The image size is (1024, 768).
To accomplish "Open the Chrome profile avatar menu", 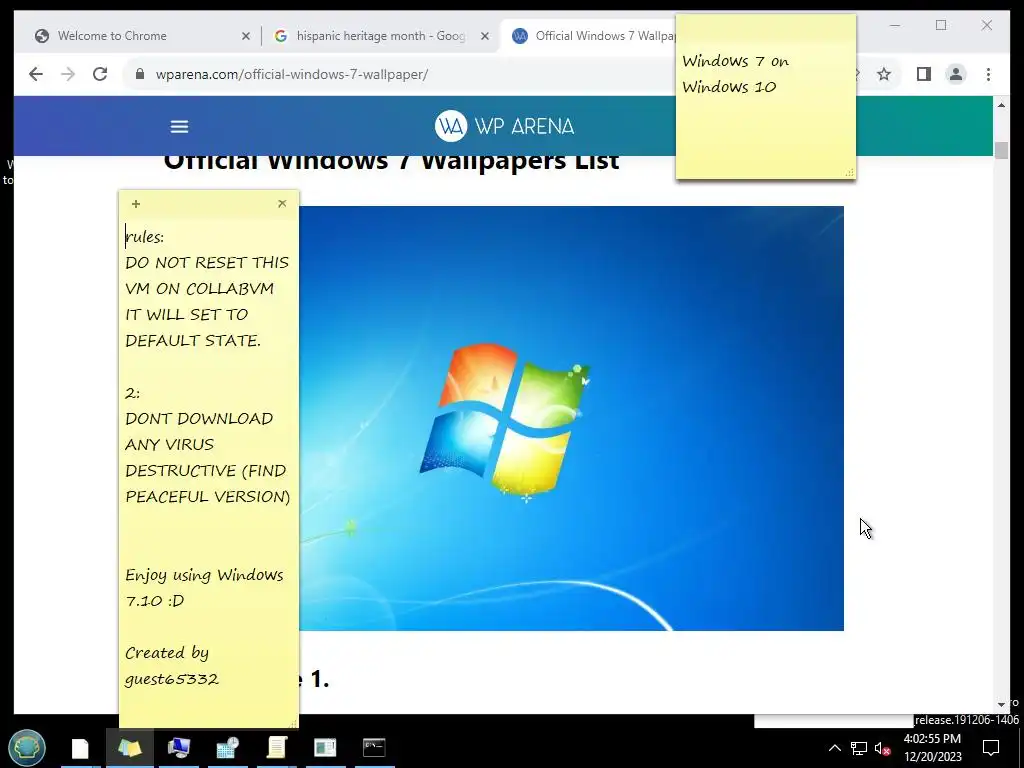I will 955,74.
